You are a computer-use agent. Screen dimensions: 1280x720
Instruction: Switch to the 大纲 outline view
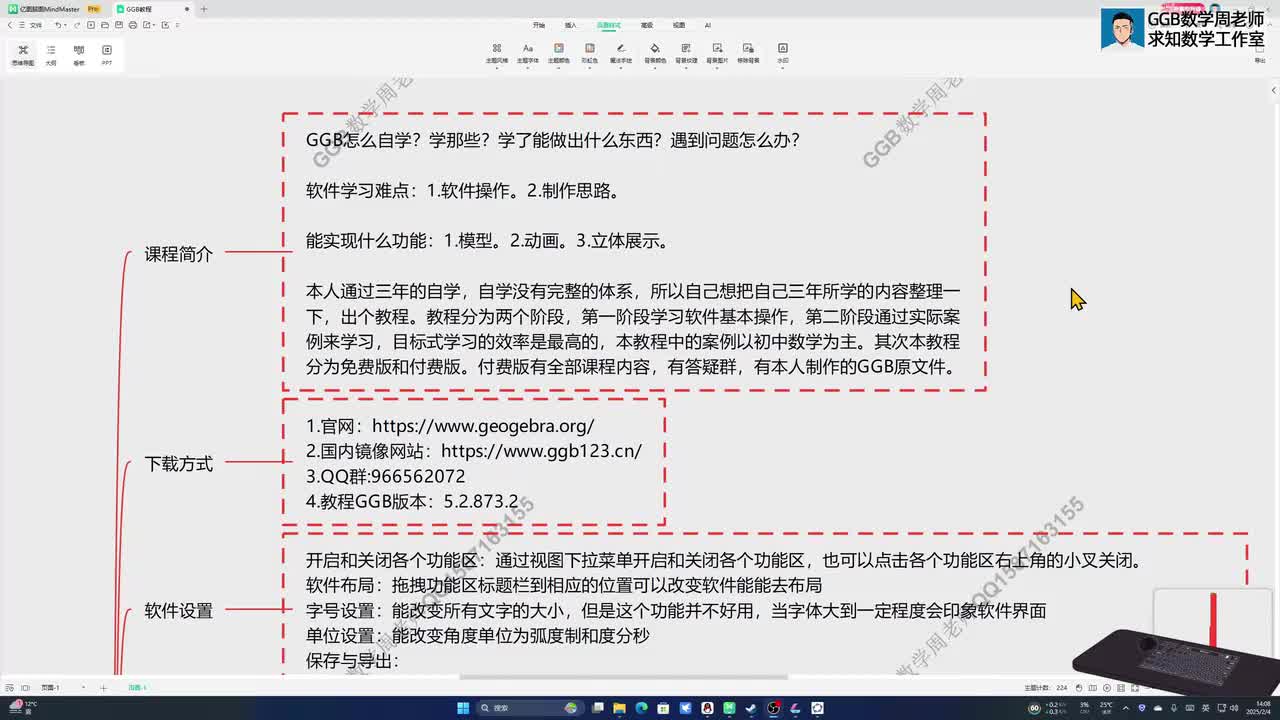coord(51,55)
